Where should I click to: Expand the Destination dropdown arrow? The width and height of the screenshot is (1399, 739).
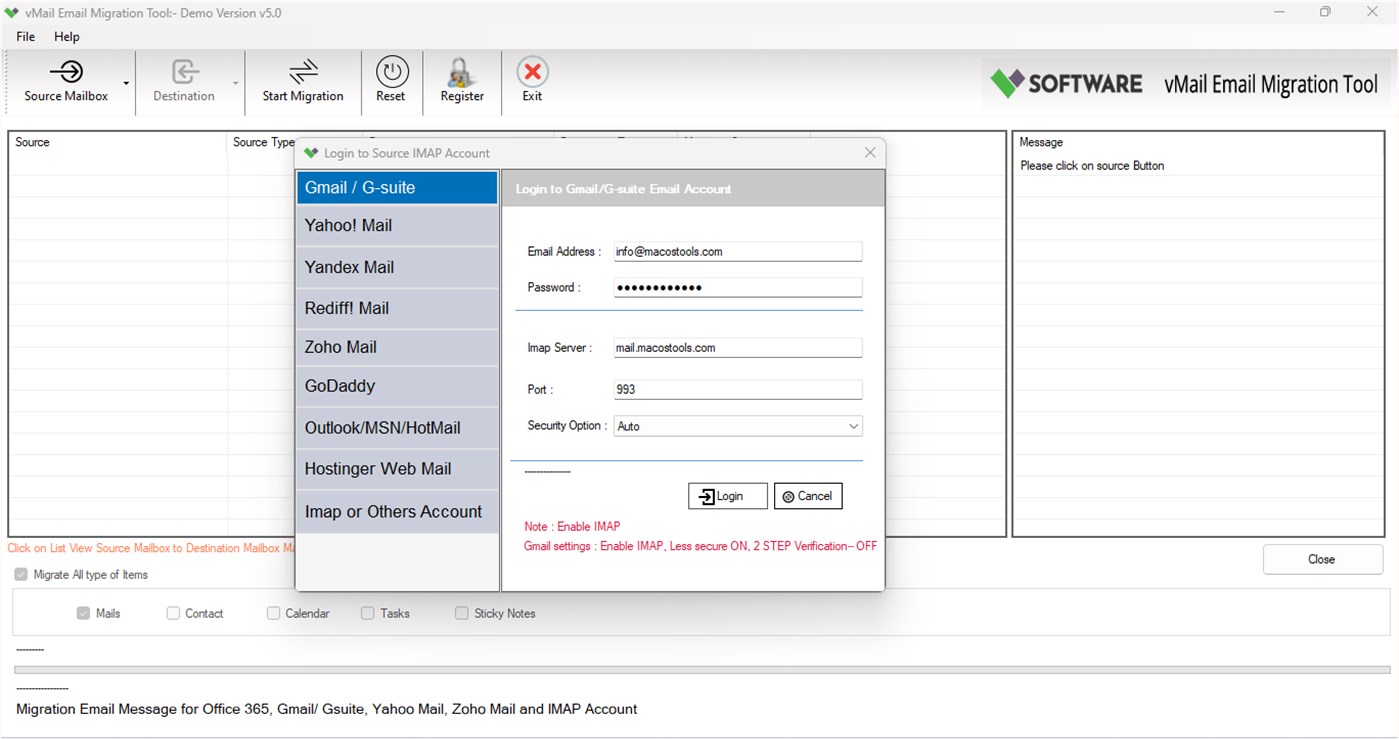pos(236,85)
